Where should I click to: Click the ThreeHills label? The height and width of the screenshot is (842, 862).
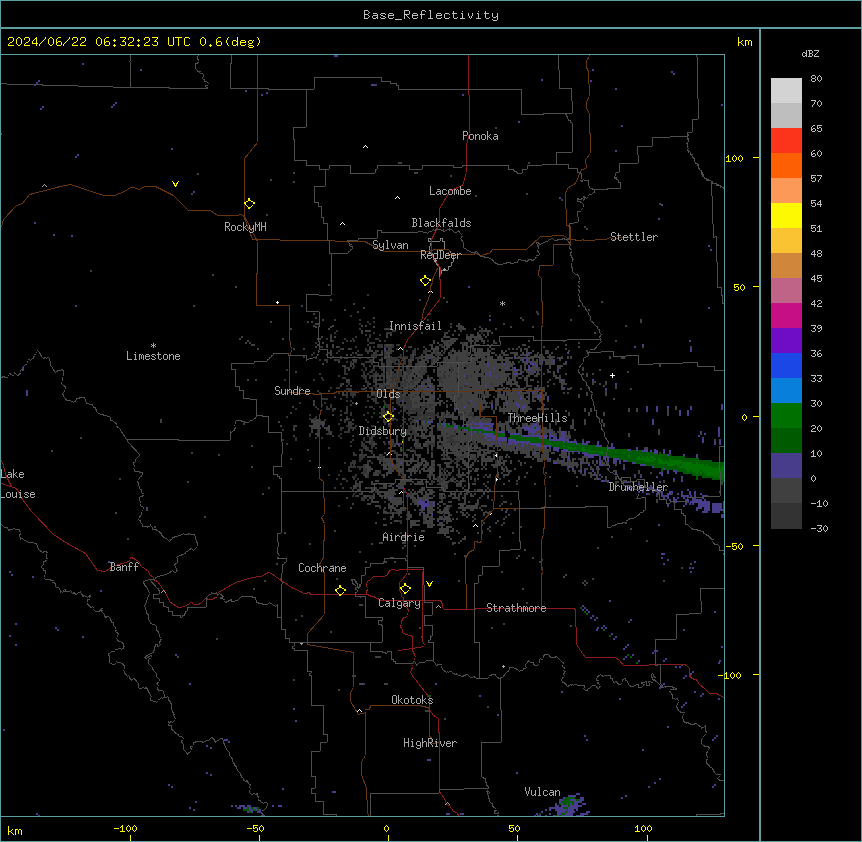[x=538, y=418]
